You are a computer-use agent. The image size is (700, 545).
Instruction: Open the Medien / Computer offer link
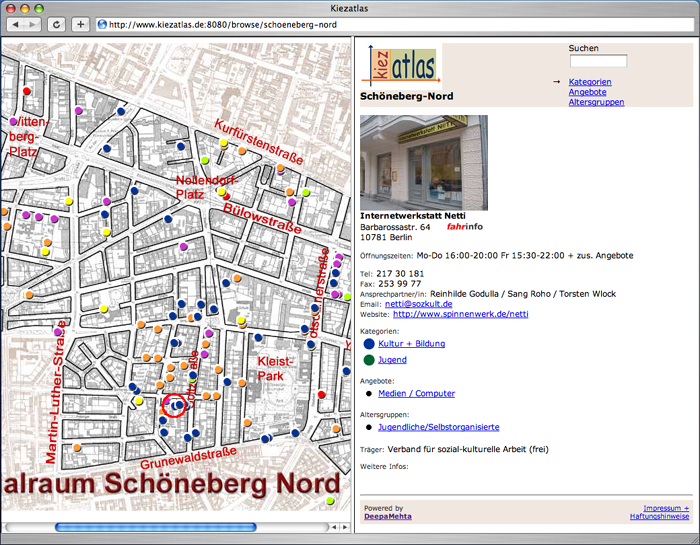pos(416,393)
